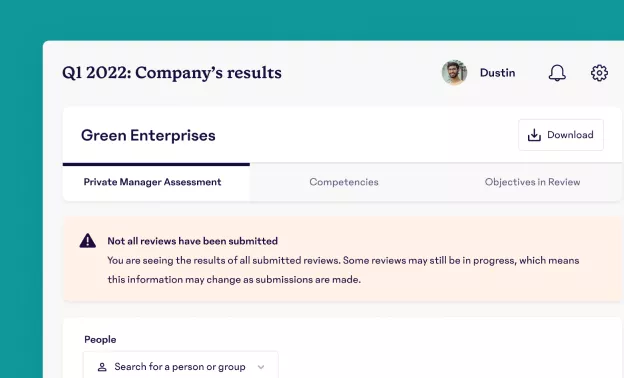Click the People label
This screenshot has height=378, width=624.
[x=100, y=339]
